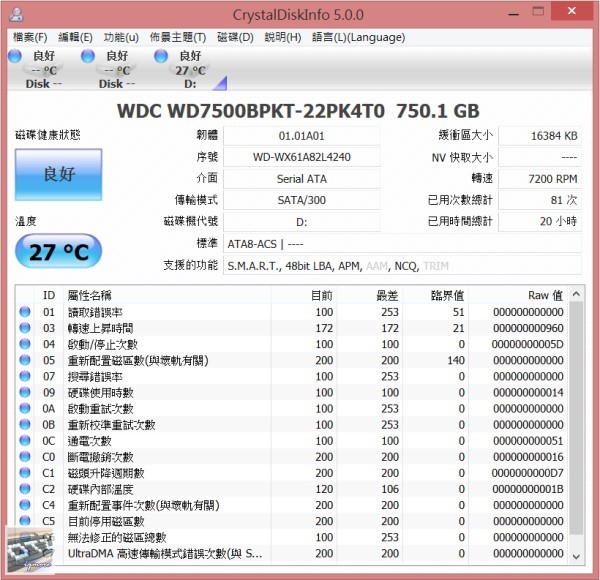The width and height of the screenshot is (600, 580).
Task: Click the ID column header
Action: coord(49,295)
